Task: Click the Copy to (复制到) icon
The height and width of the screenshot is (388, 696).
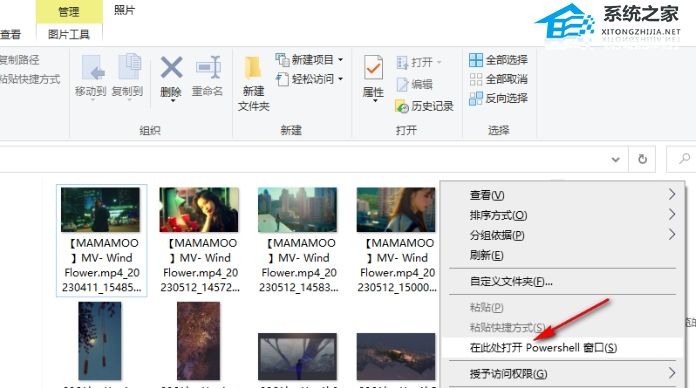Action: (x=129, y=67)
